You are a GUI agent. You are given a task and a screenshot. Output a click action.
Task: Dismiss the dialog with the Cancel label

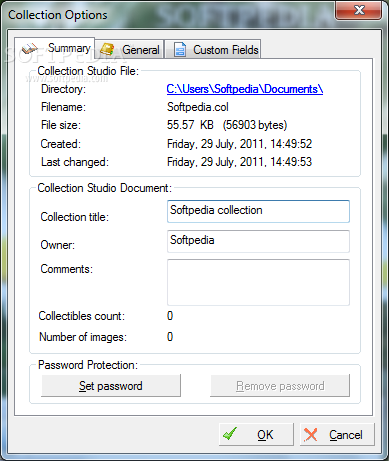pos(346,435)
